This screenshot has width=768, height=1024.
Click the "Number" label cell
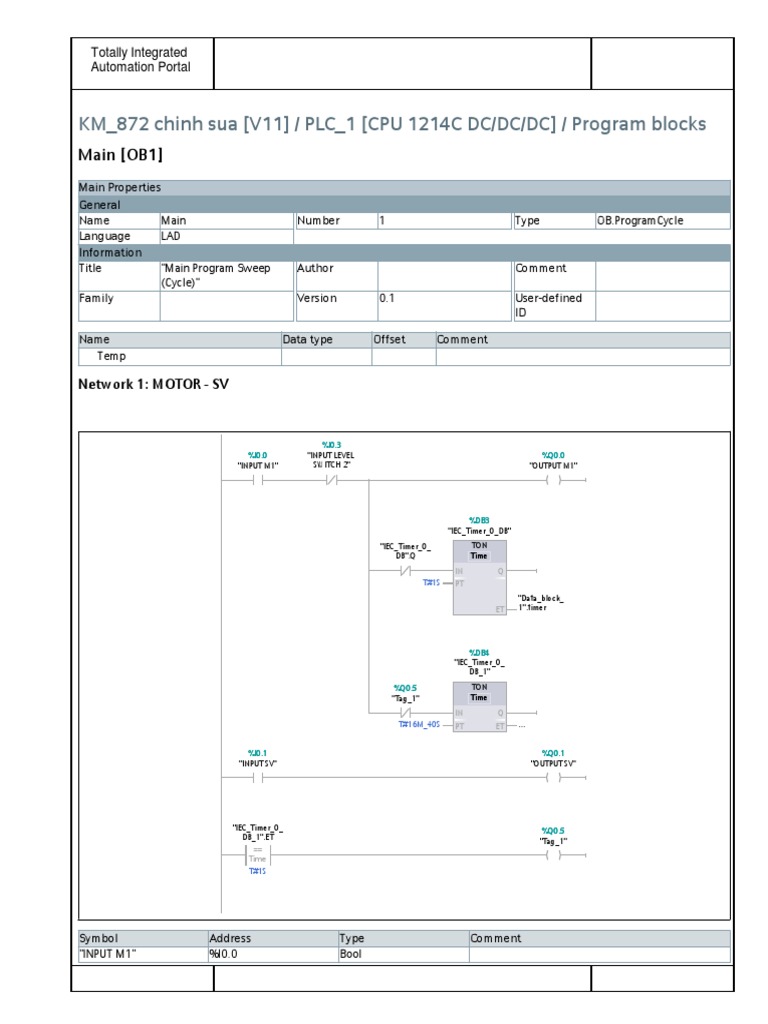[x=337, y=221]
